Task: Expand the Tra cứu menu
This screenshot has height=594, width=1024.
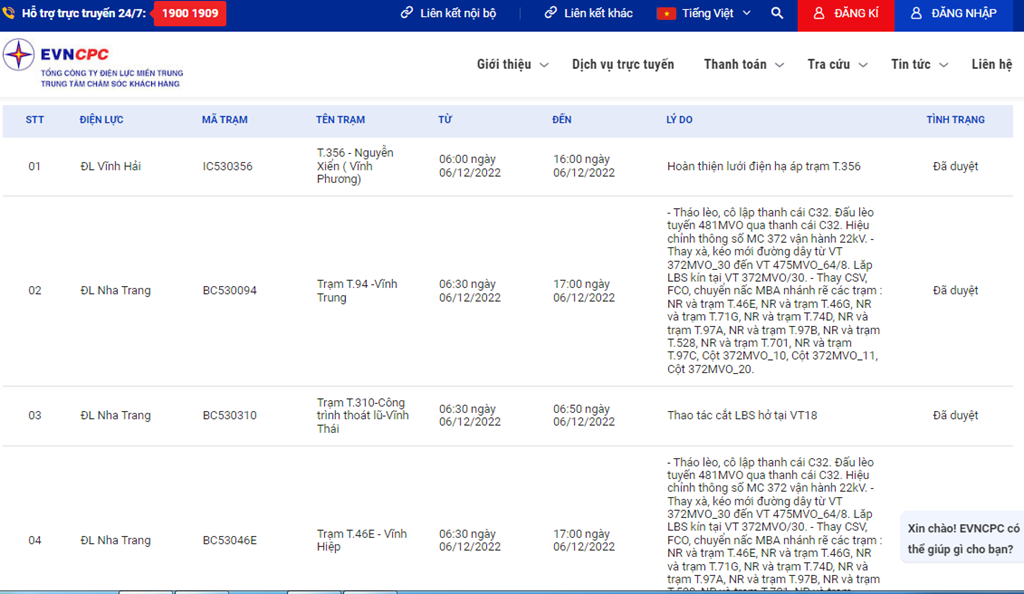Action: tap(836, 65)
